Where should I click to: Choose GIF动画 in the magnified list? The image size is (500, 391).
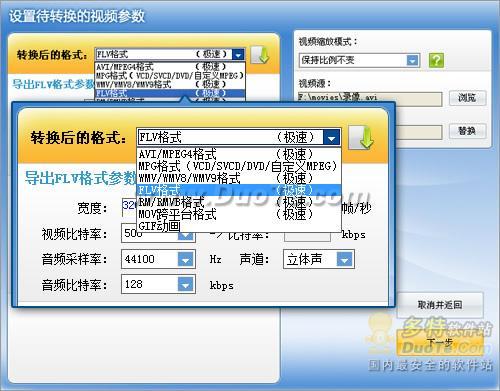coord(239,226)
